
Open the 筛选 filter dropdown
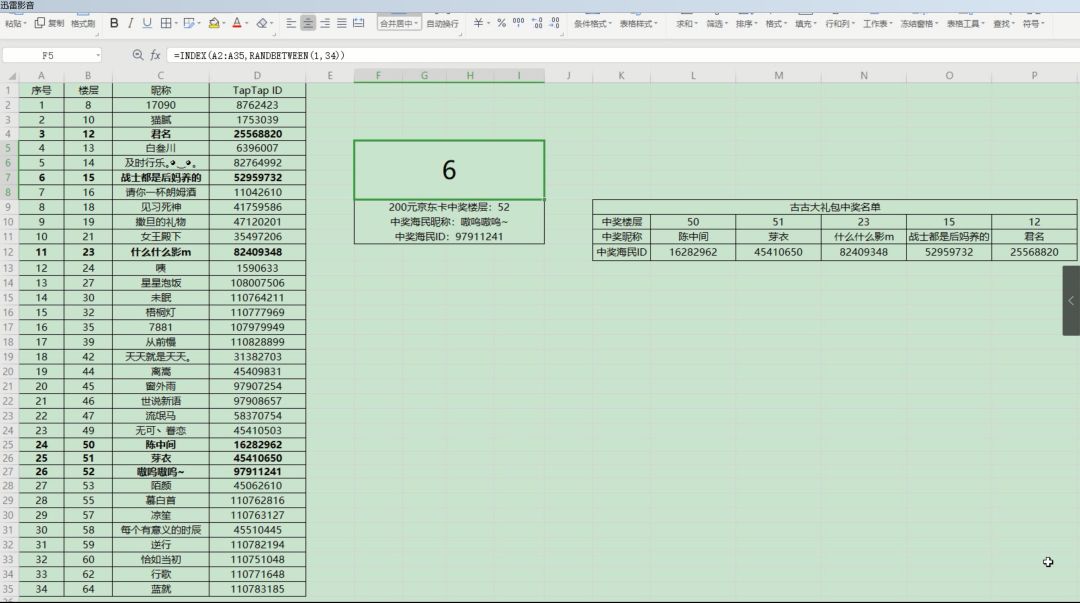(x=716, y=23)
